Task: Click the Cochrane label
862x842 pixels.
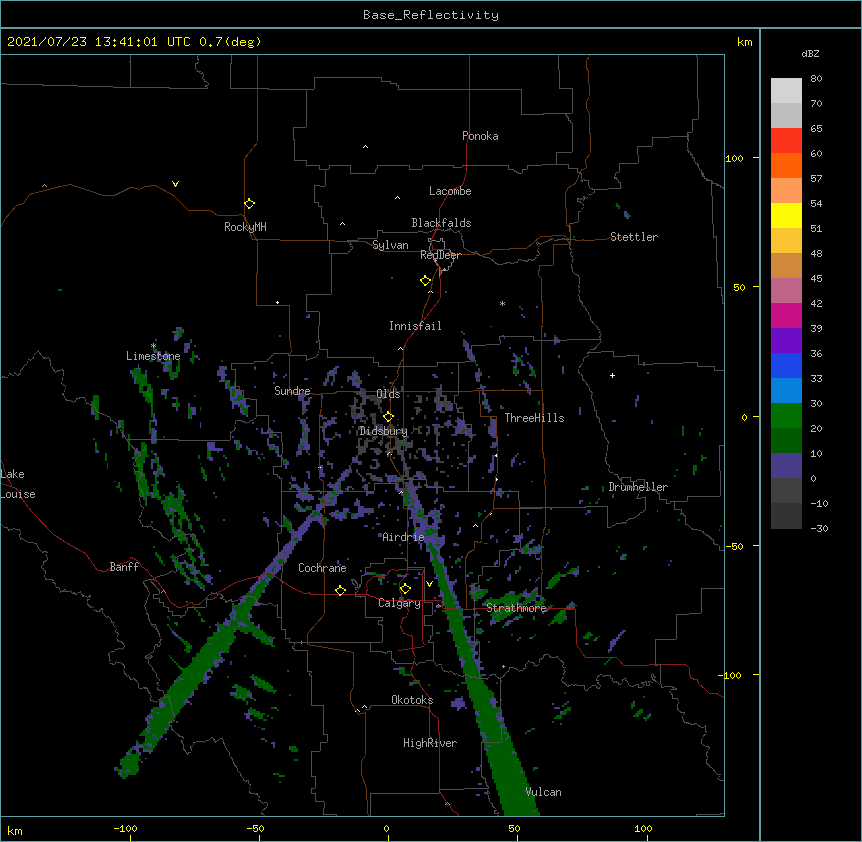Action: click(x=322, y=568)
